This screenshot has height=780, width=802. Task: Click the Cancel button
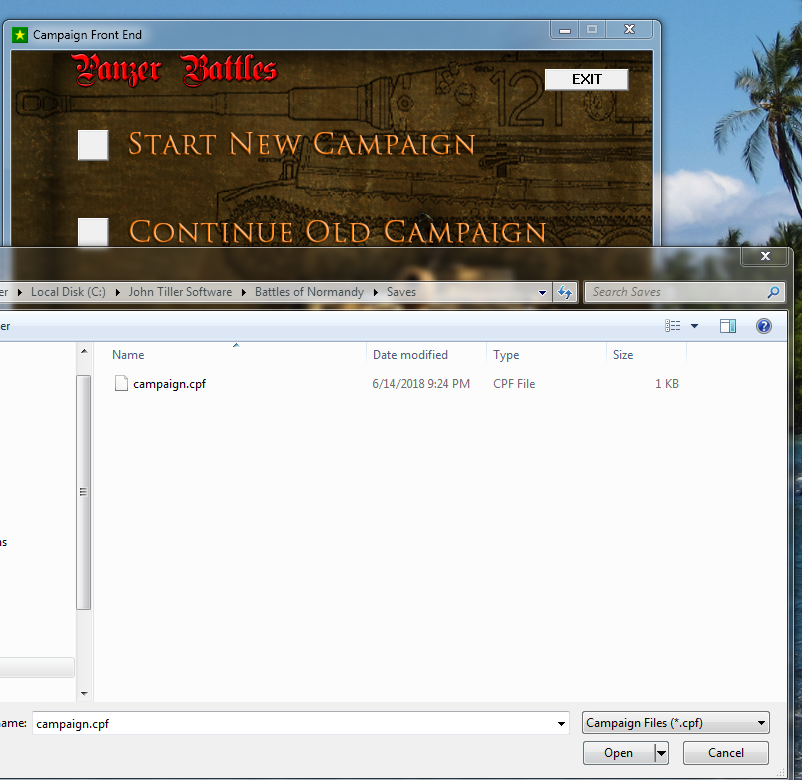click(x=725, y=753)
